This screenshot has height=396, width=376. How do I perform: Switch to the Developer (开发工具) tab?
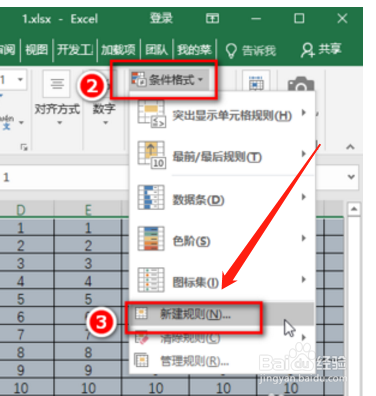75,50
